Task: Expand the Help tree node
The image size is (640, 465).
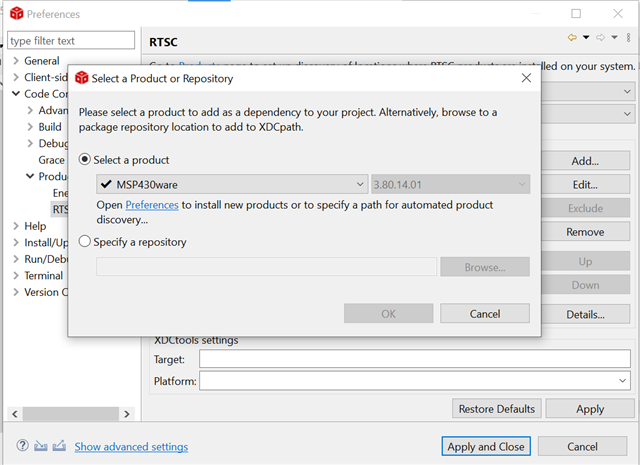Action: (x=15, y=226)
